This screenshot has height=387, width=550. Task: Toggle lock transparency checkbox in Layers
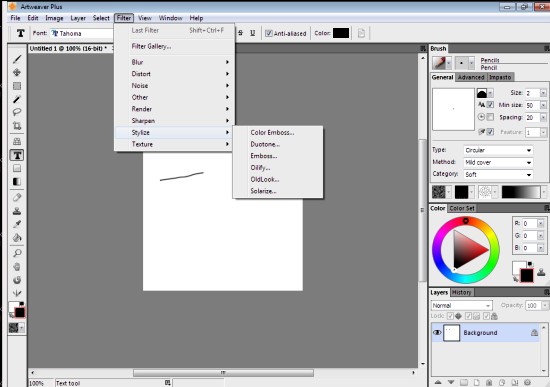pyautogui.click(x=468, y=316)
